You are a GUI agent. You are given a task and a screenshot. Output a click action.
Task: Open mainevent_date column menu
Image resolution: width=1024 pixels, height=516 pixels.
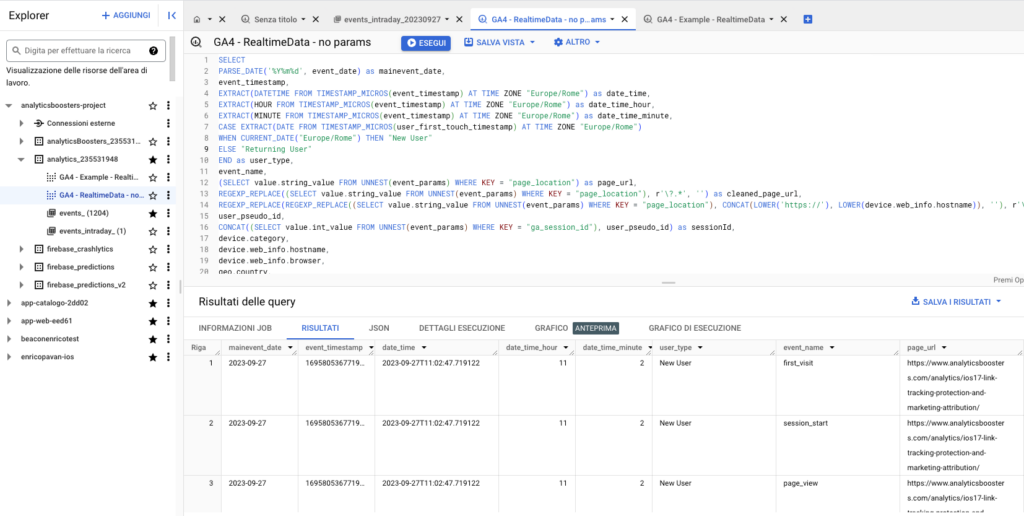click(290, 347)
